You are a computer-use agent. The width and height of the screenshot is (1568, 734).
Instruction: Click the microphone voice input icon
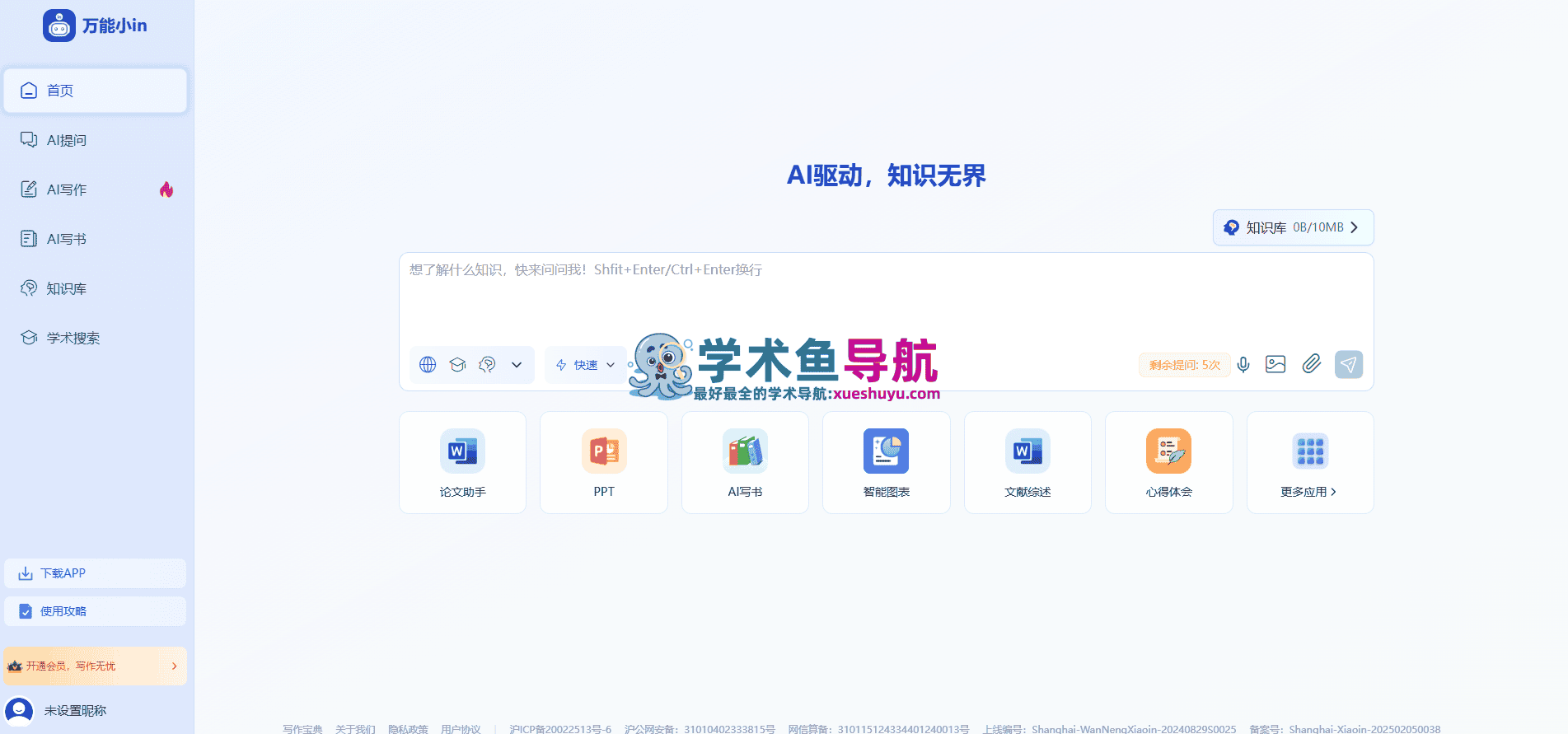pyautogui.click(x=1243, y=364)
